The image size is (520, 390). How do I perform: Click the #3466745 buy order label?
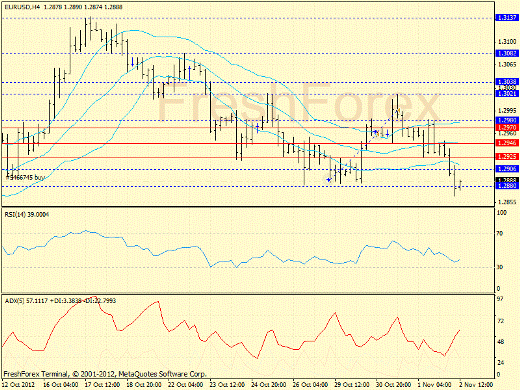click(25, 178)
